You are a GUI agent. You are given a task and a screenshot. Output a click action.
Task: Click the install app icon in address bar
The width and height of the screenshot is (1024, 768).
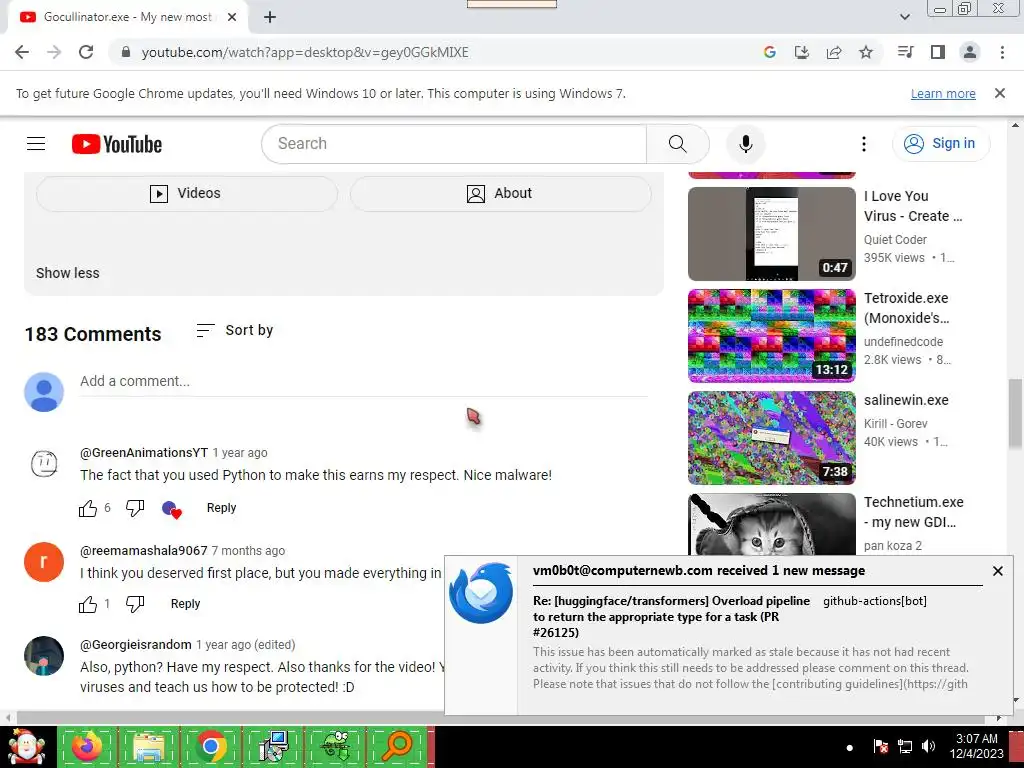point(802,52)
